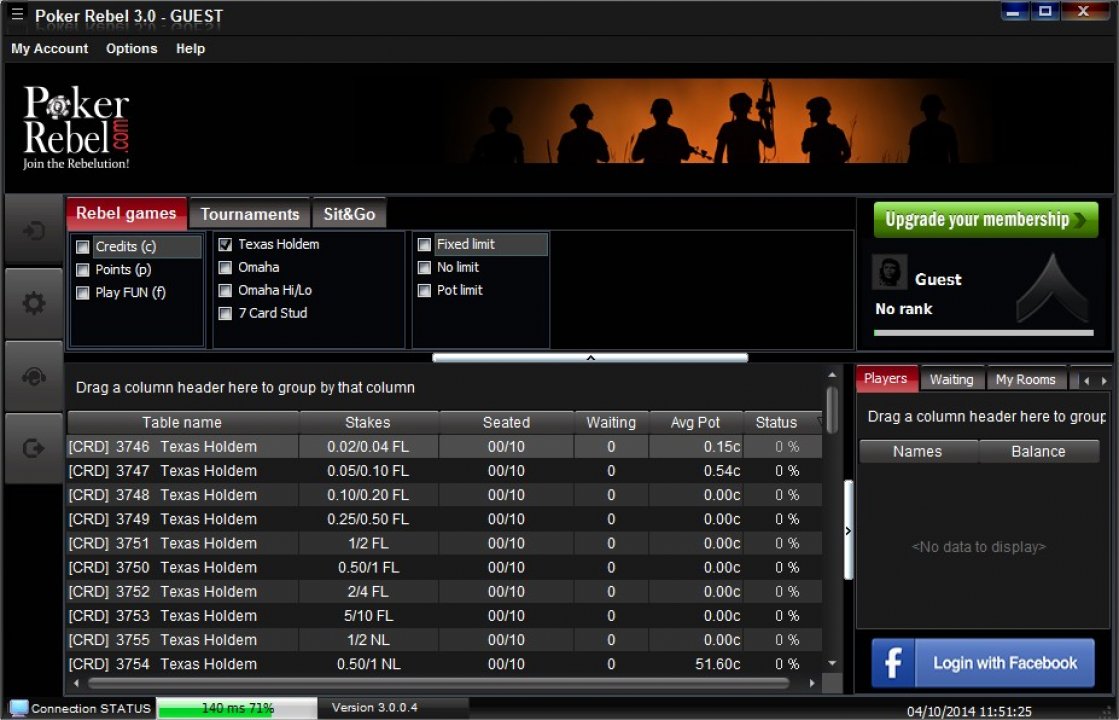
Task: Toggle the Points (p) checkbox
Action: [x=83, y=270]
